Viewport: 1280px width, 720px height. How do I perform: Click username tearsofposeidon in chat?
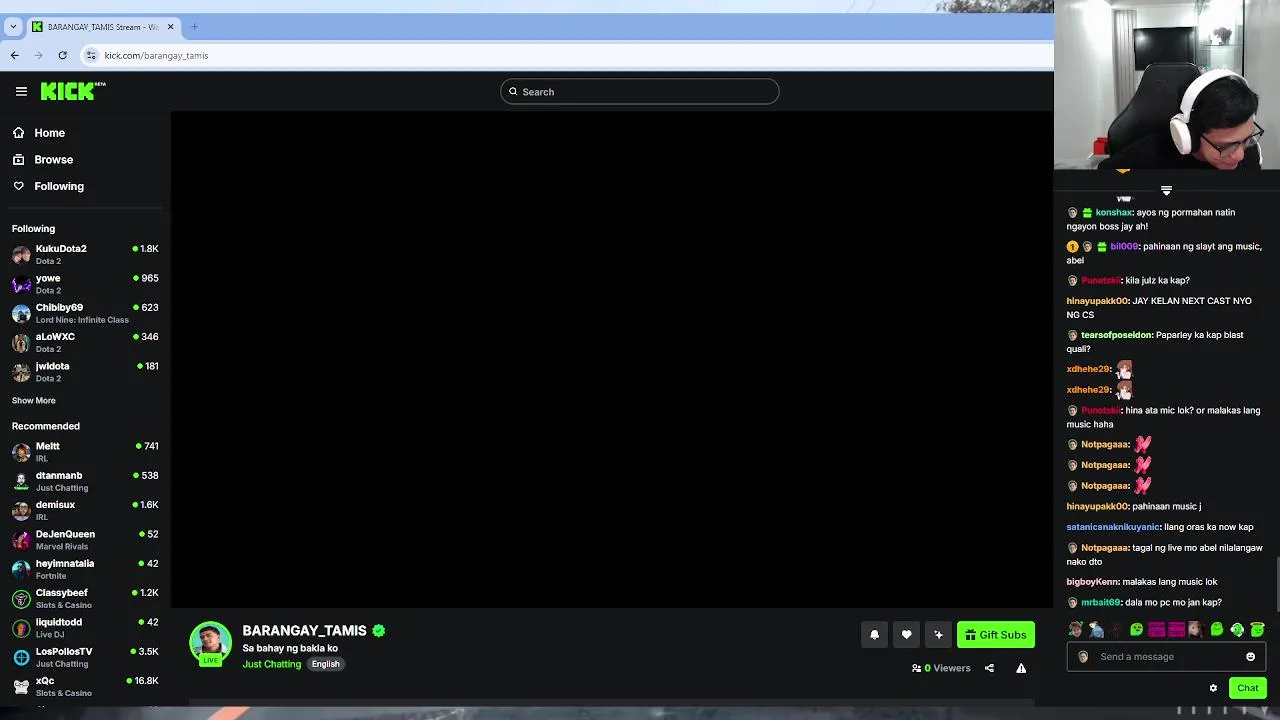(1116, 335)
